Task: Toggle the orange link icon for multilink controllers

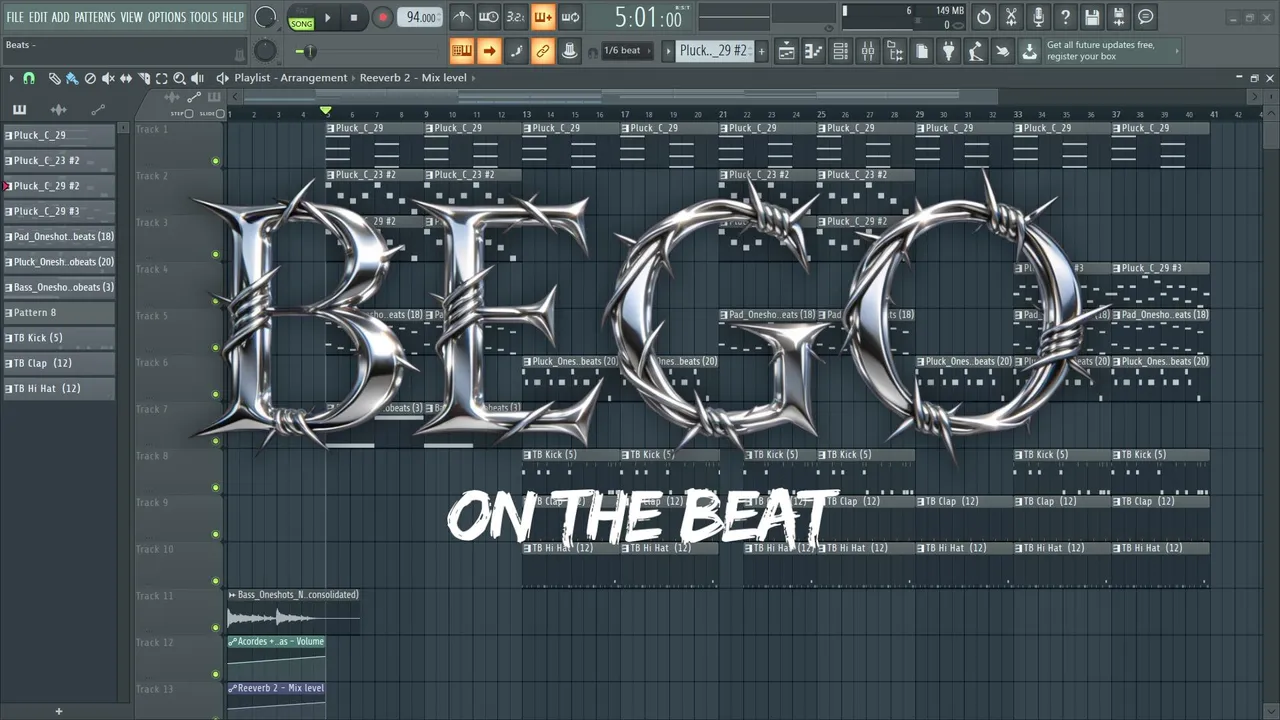Action: pos(542,51)
